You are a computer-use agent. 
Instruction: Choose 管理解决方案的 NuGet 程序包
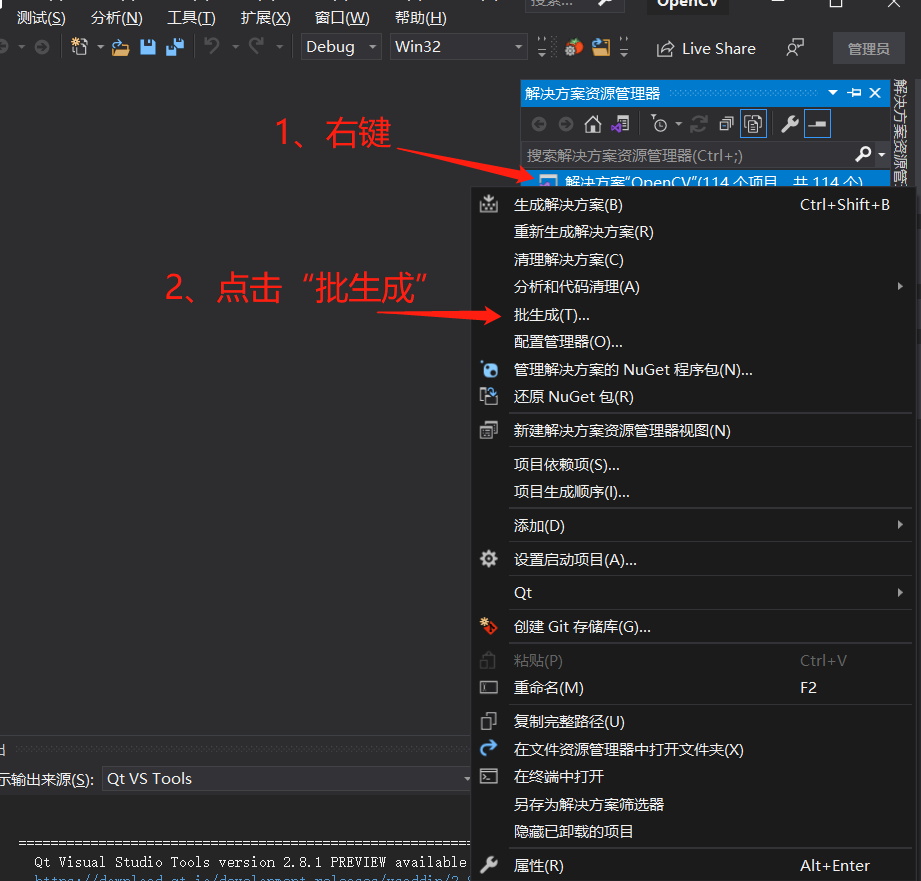click(693, 370)
